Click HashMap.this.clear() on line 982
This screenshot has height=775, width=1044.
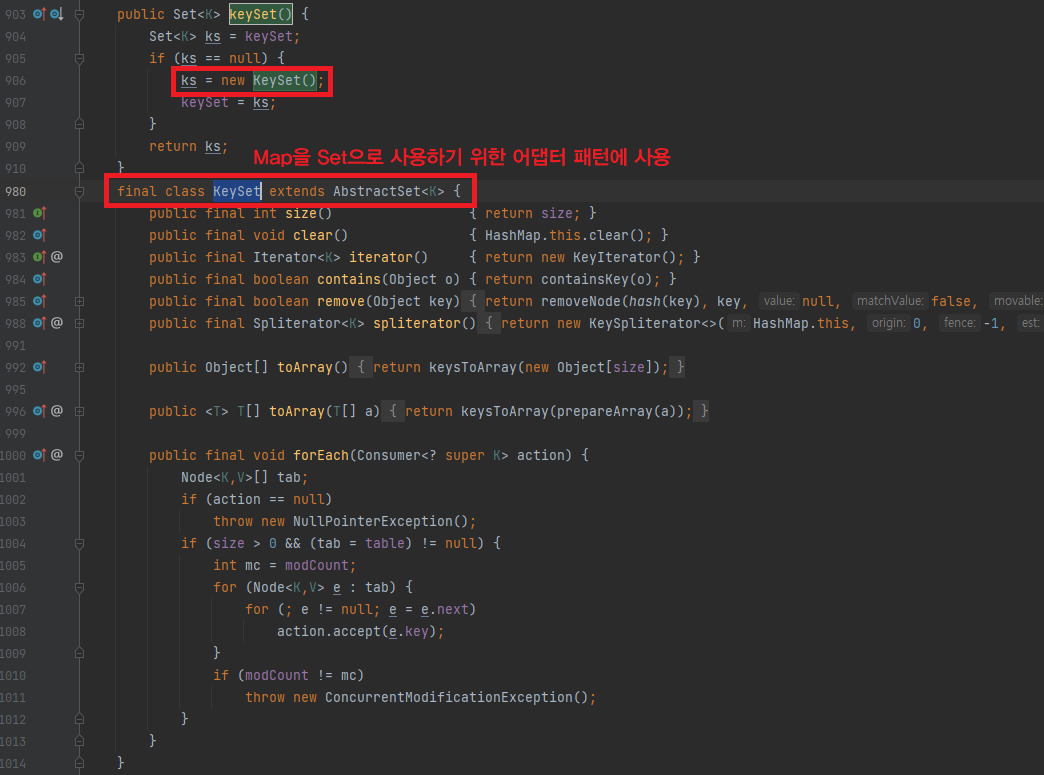coord(564,235)
